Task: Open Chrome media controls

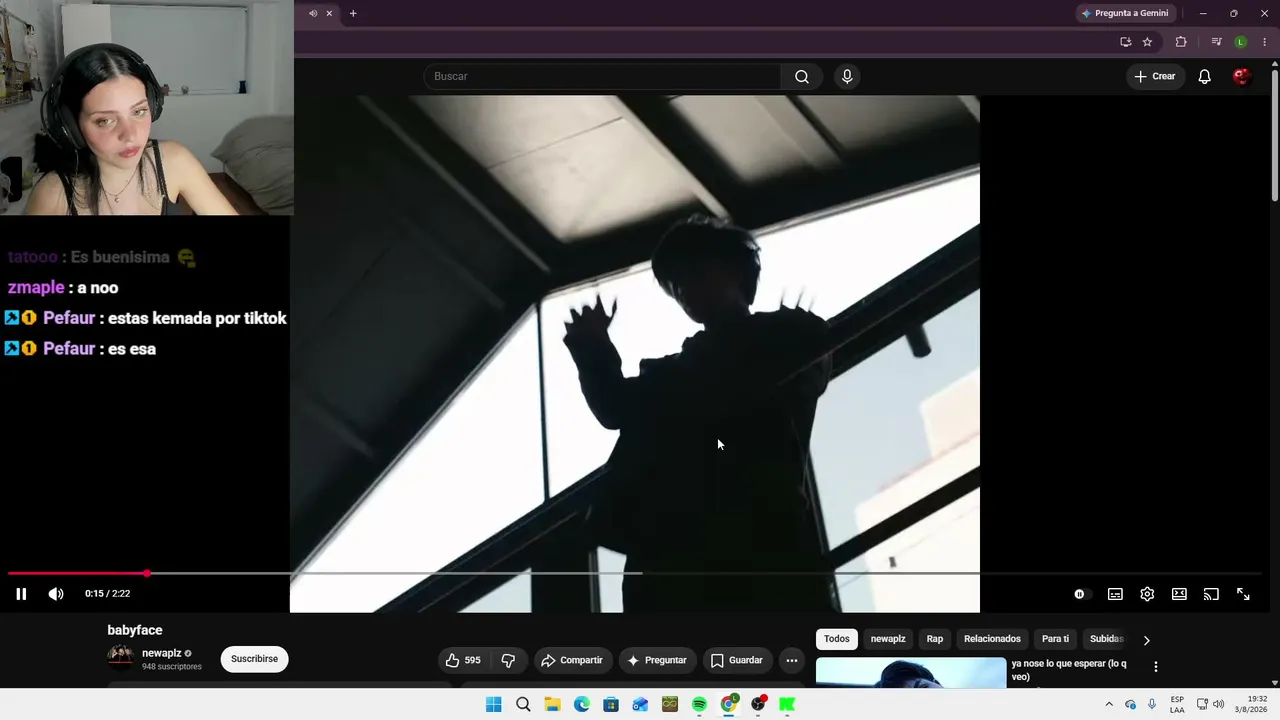Action: tap(1216, 42)
